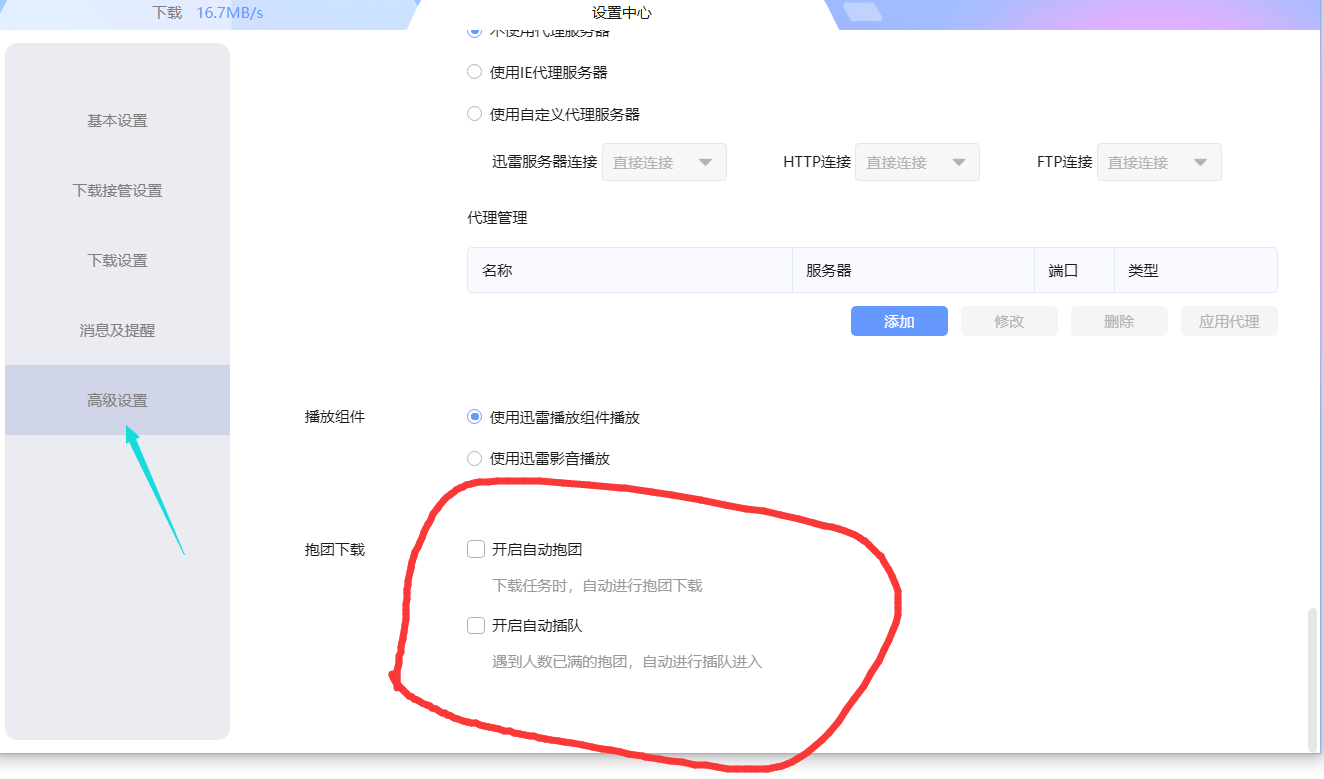Enable 开启自动抱团 checkbox
This screenshot has height=779, width=1324.
coord(476,548)
